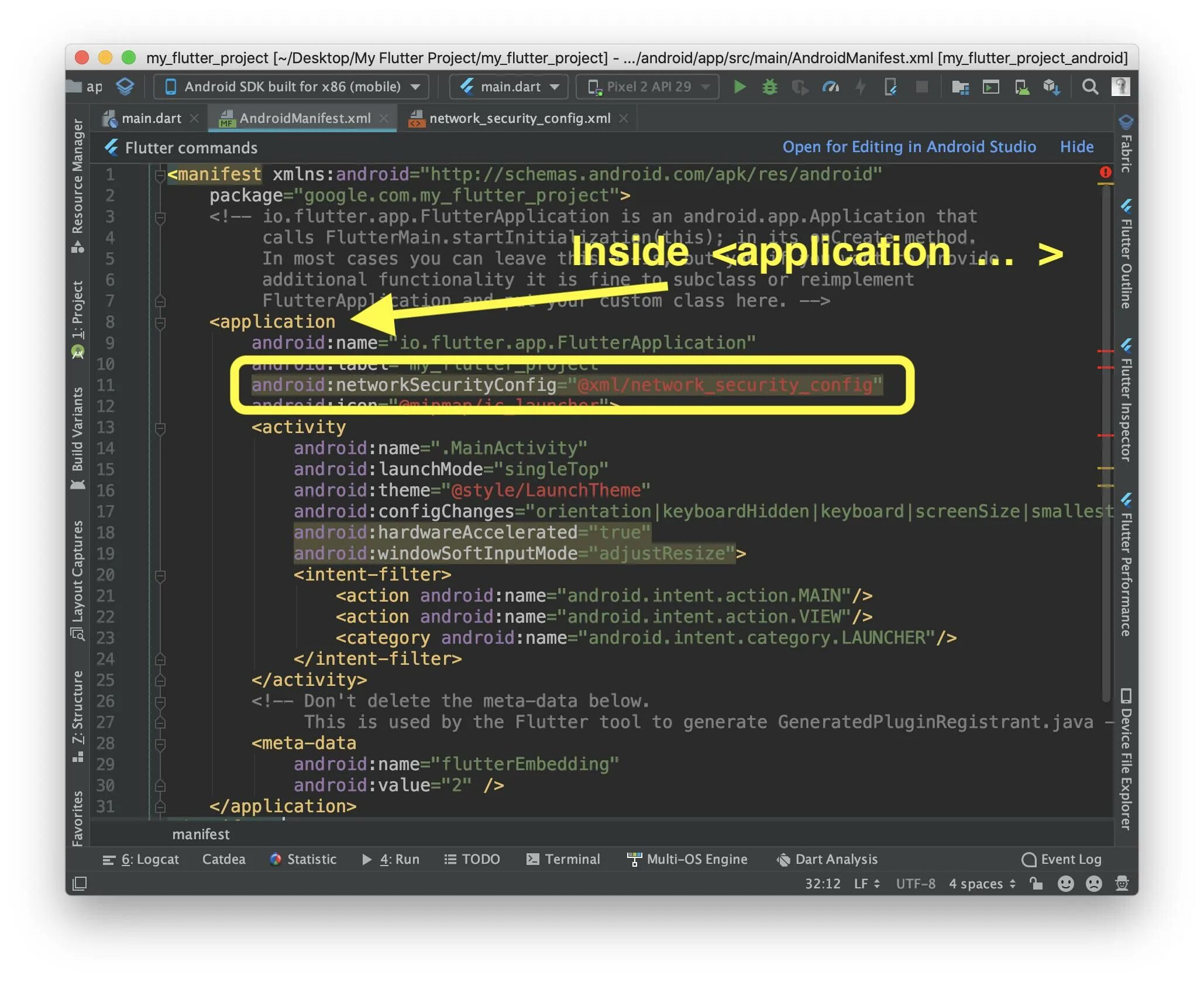Toggle read-only lock icon in status bar
This screenshot has width=1204, height=982.
1036,883
